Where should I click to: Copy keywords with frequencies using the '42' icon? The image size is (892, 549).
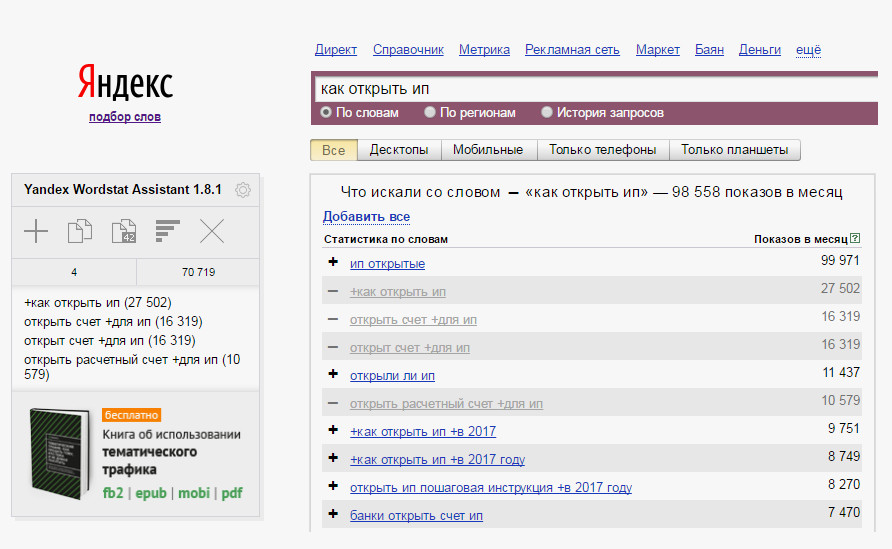click(x=123, y=233)
